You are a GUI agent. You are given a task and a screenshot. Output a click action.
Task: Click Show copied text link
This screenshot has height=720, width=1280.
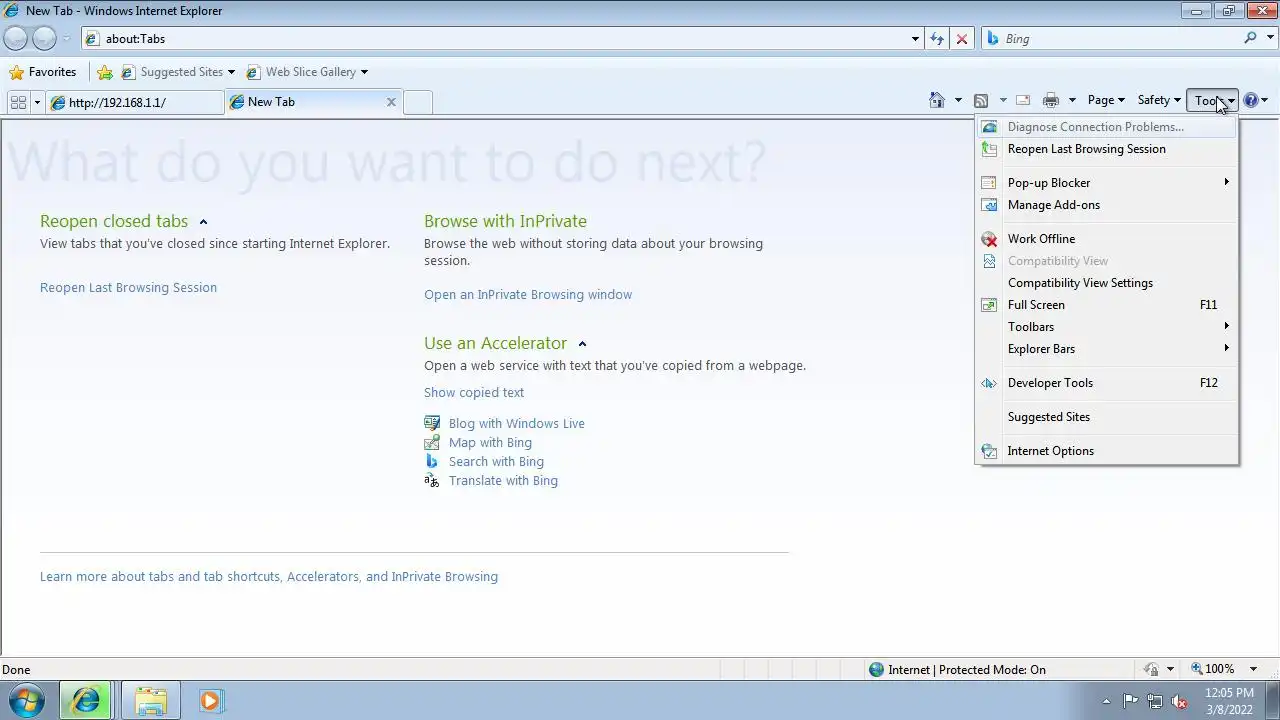tap(474, 392)
